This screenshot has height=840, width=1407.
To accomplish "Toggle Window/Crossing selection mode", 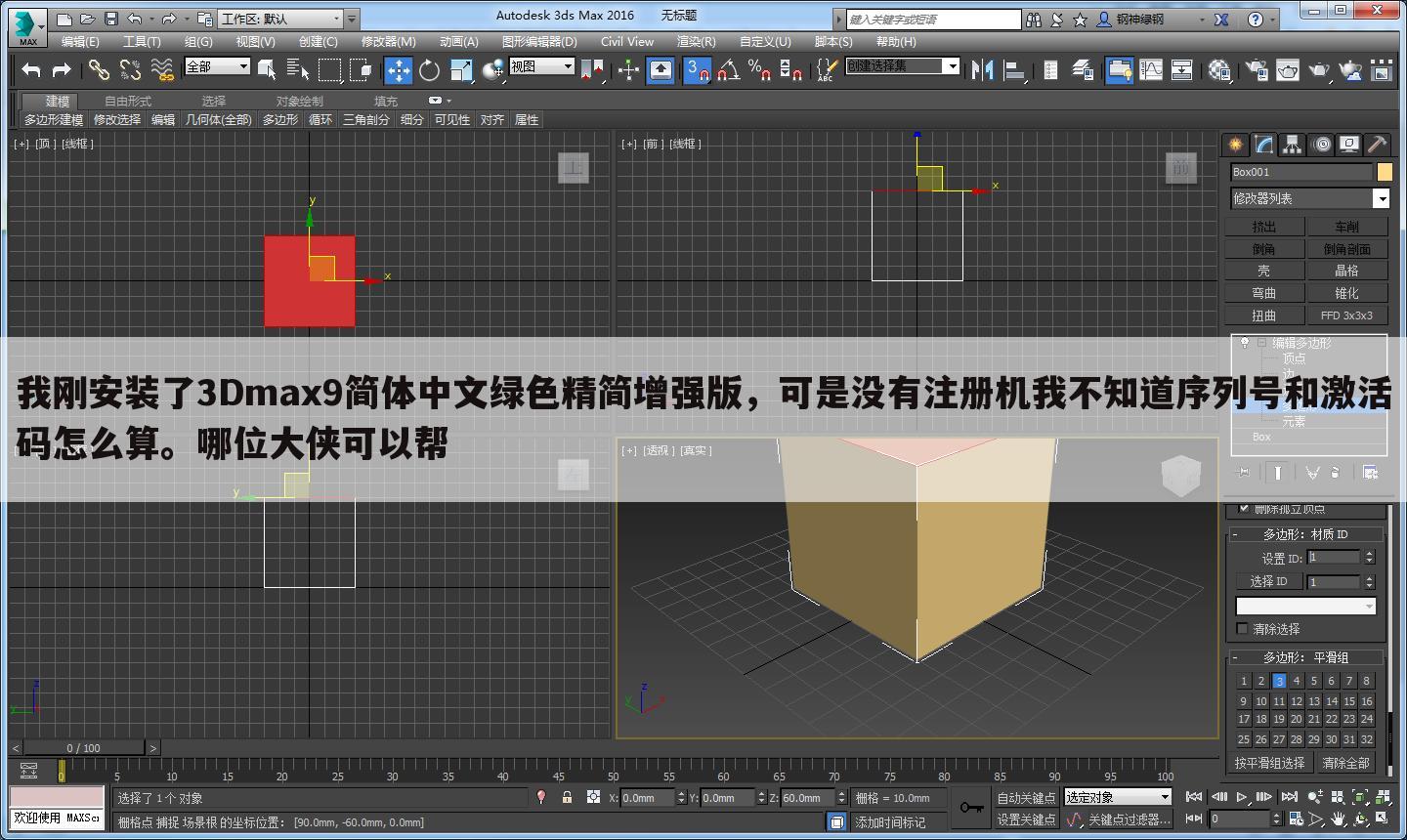I will click(362, 69).
